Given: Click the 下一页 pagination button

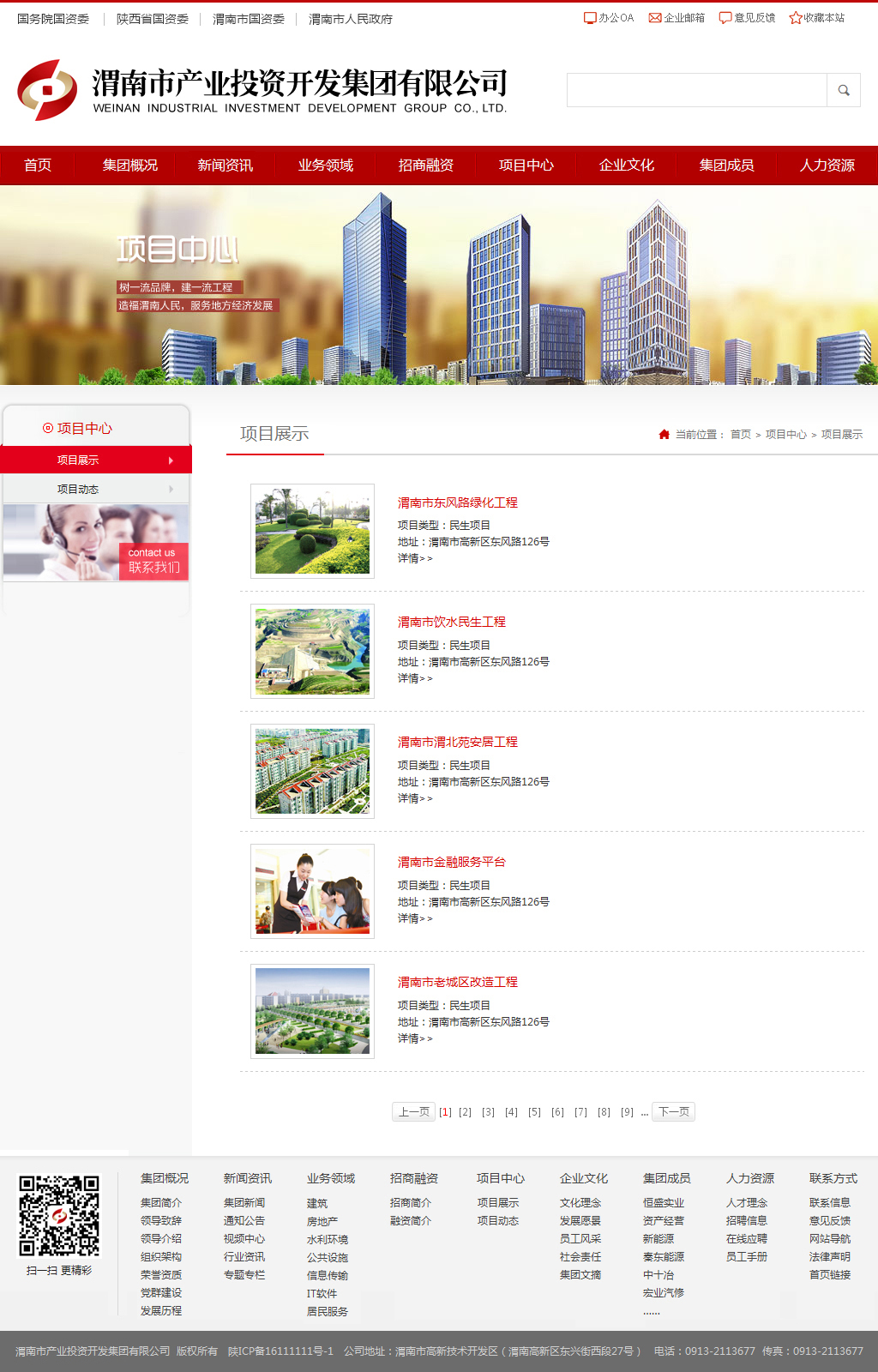Looking at the screenshot, I should 674,1112.
